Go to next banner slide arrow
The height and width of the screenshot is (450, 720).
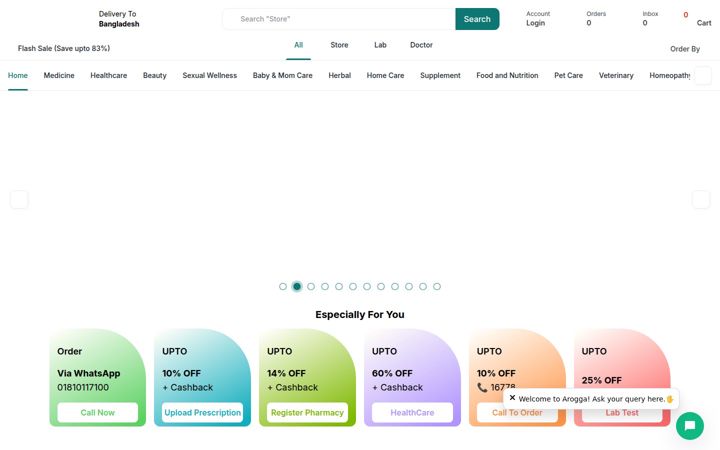[701, 199]
